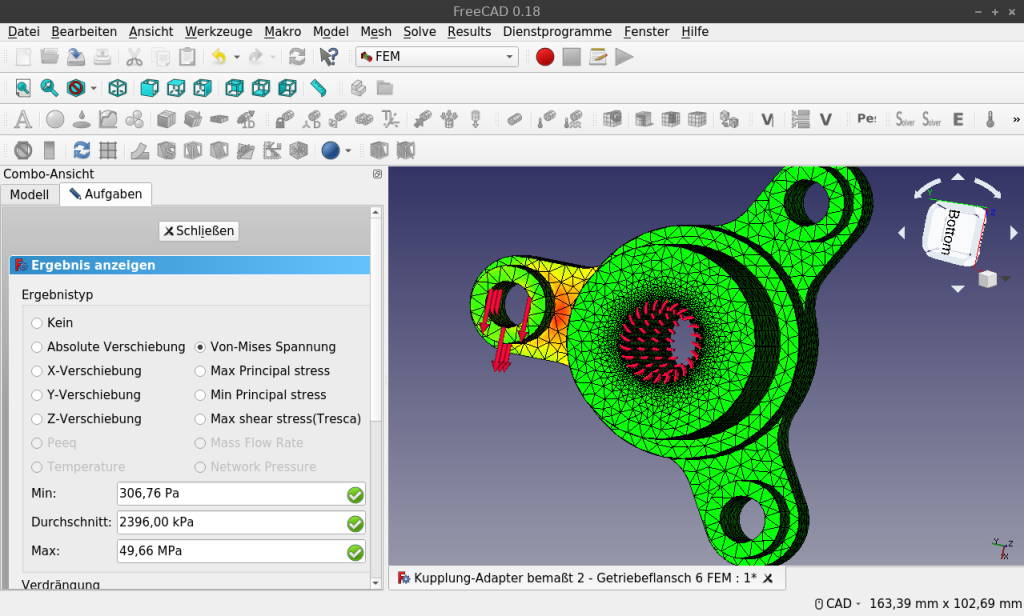Screen dimensions: 1024x616
Task: Click the Edit macros notepad icon
Action: tap(598, 57)
